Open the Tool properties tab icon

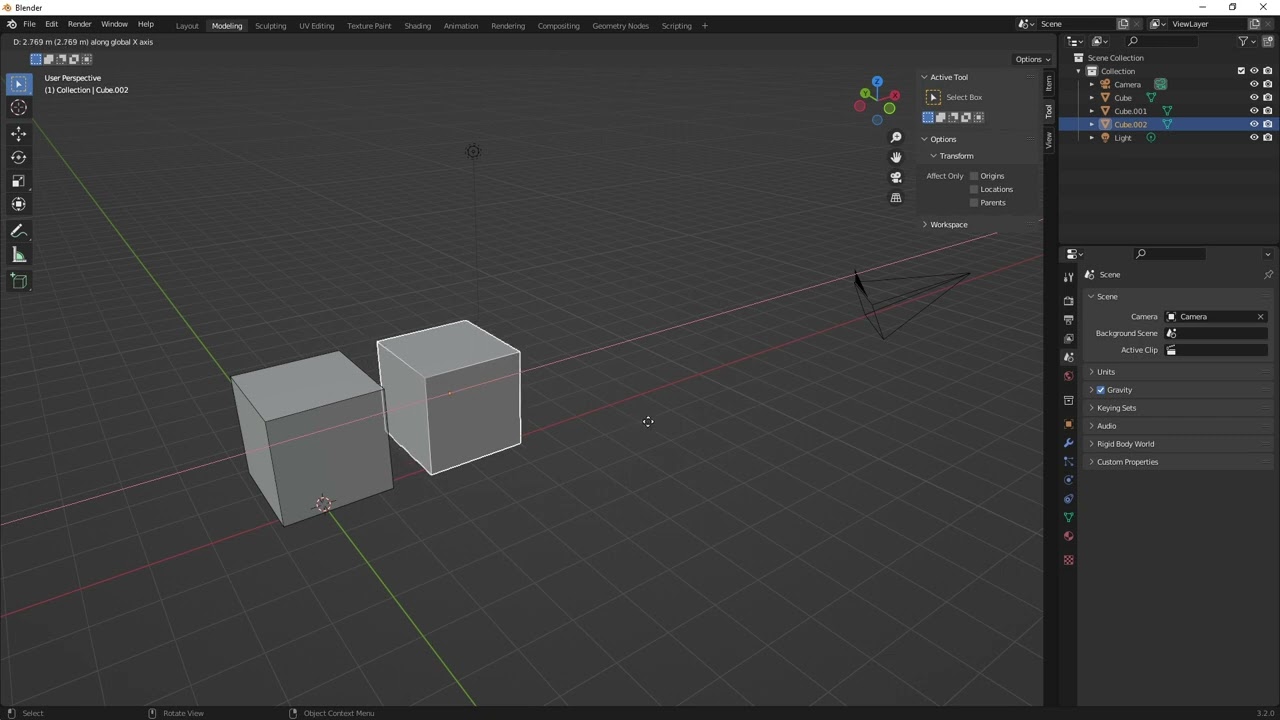(x=1068, y=277)
